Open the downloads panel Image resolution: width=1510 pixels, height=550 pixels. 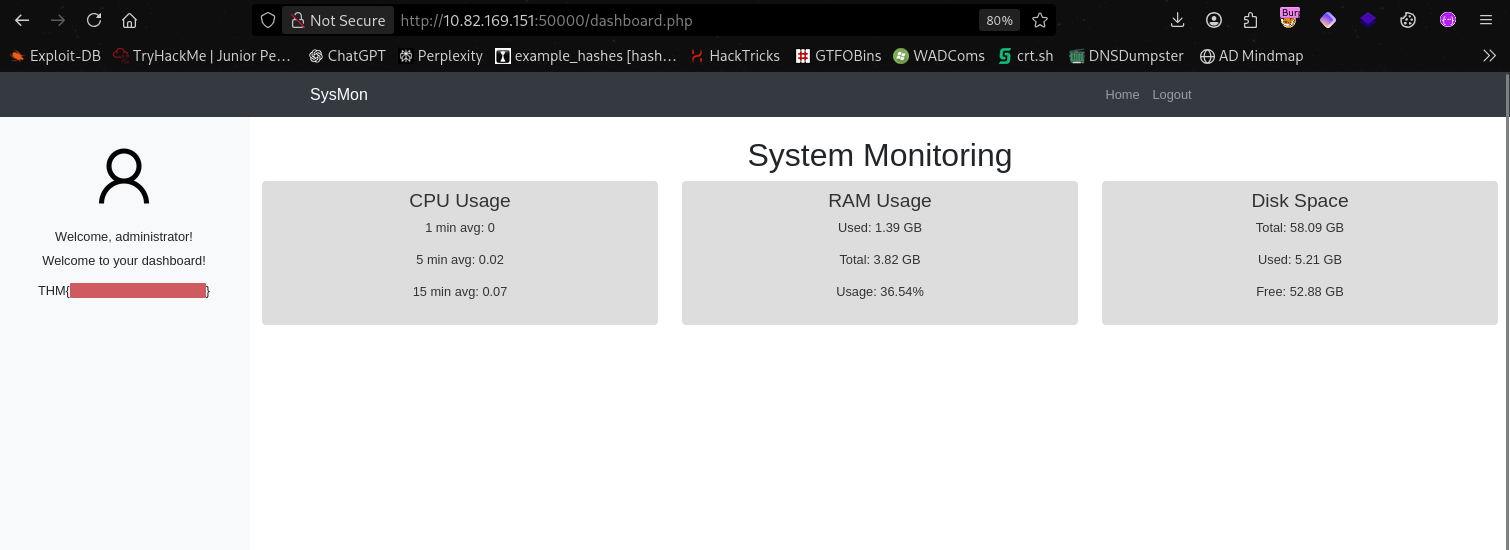pos(1177,20)
